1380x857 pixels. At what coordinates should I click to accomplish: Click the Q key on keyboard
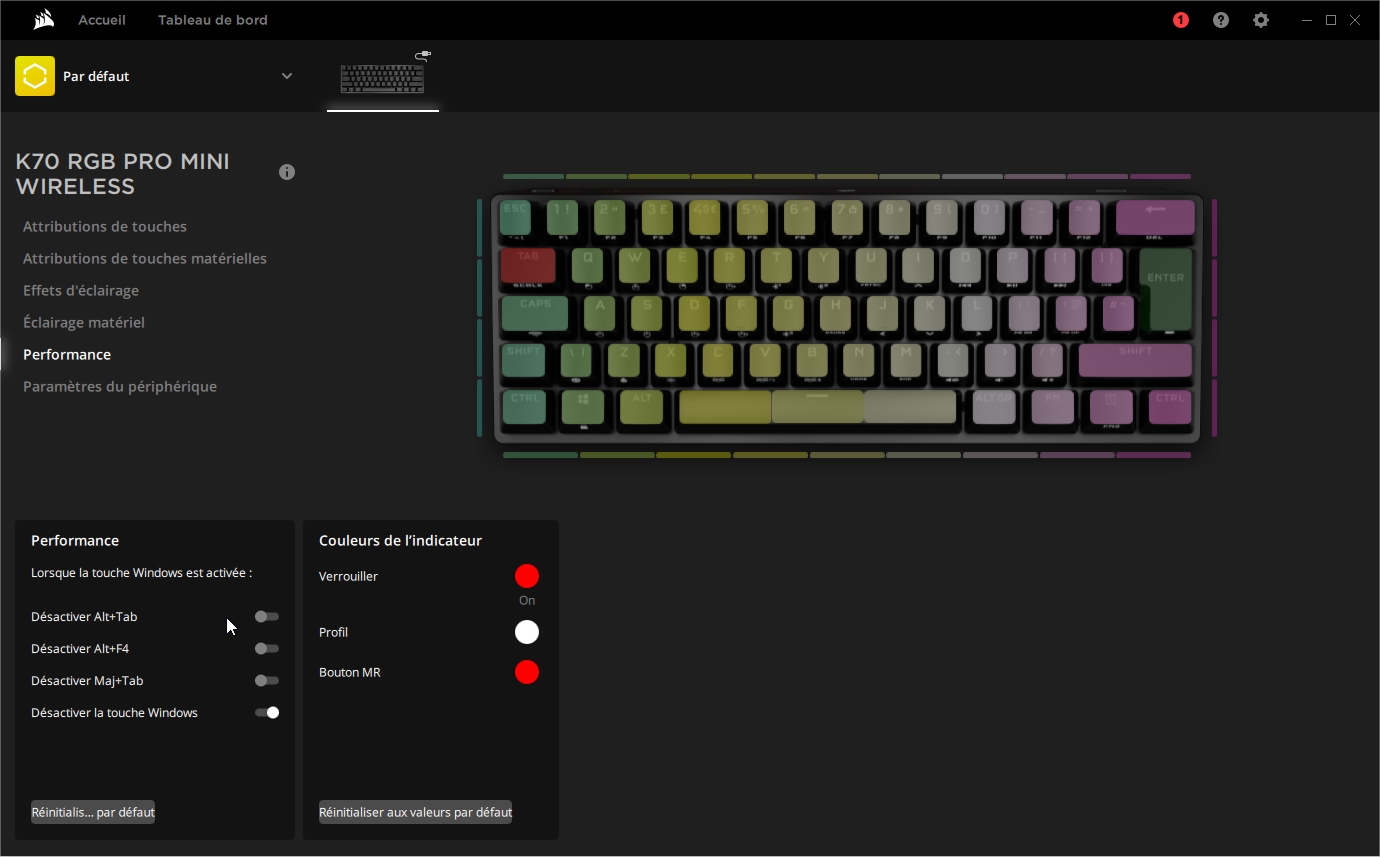588,265
